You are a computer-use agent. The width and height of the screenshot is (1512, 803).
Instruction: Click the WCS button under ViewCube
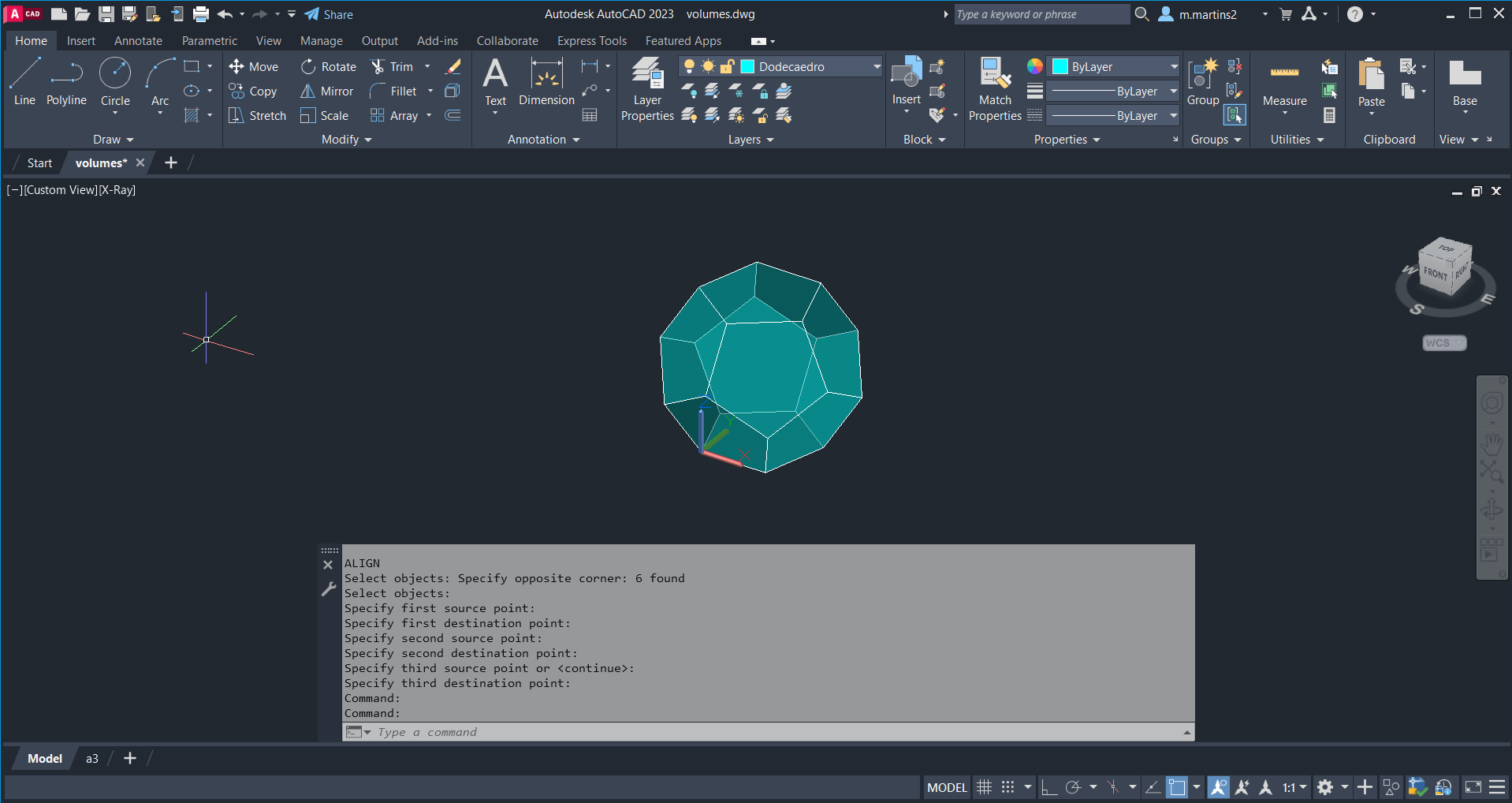[1443, 343]
